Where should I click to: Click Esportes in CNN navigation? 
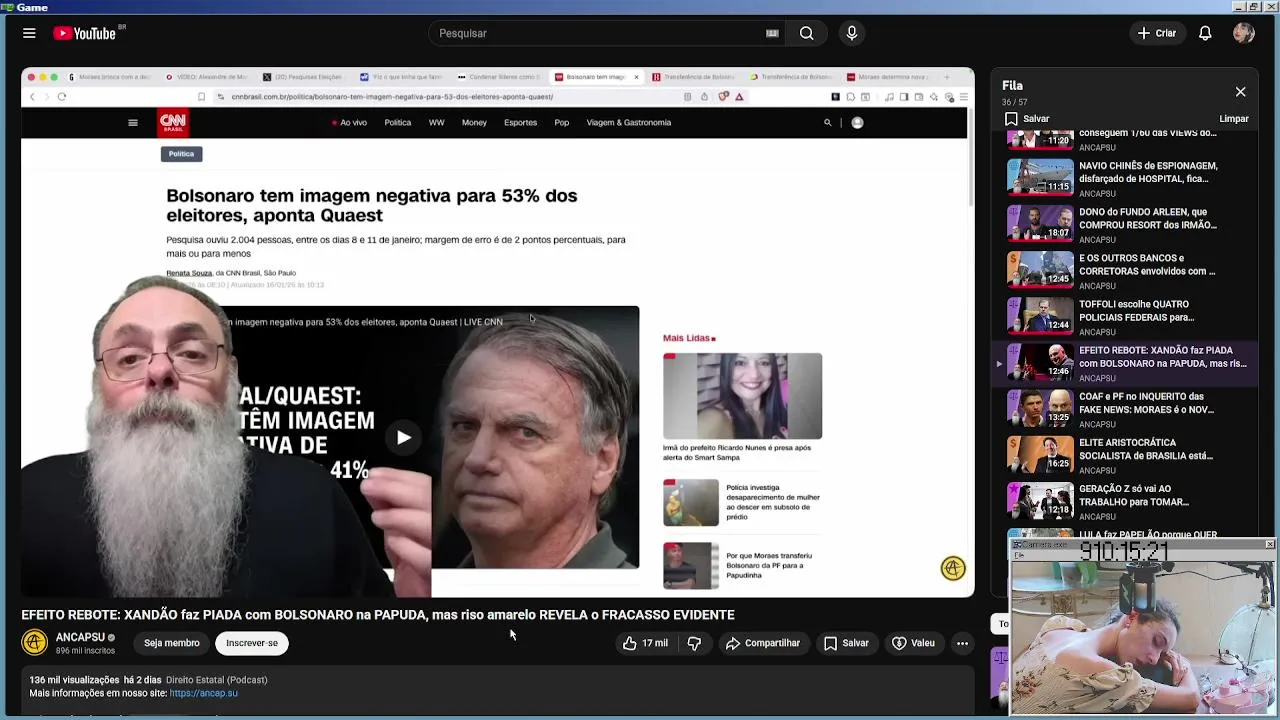pyautogui.click(x=520, y=123)
